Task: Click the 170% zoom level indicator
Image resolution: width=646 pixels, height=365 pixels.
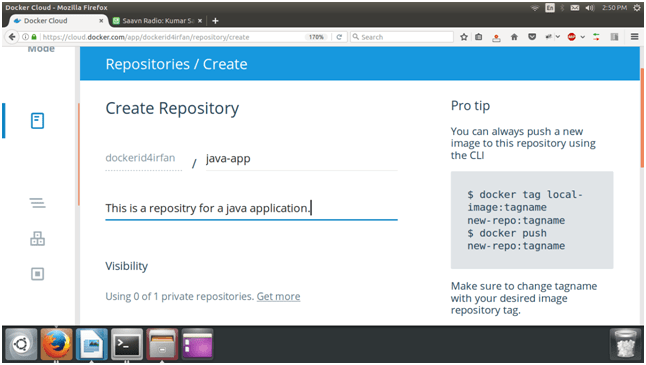Action: (x=316, y=37)
